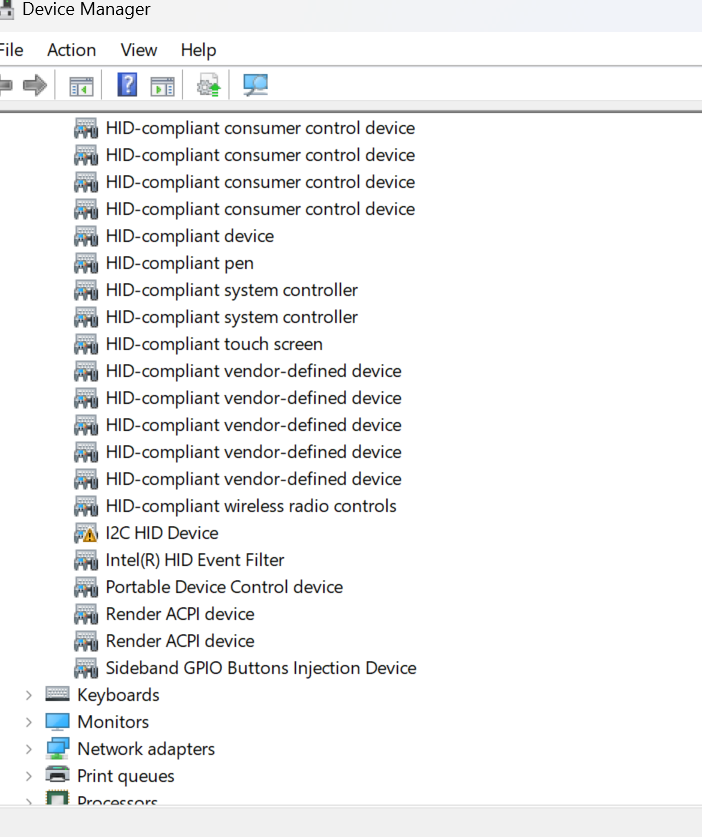Click the Show/Hide Action Pane toolbar icon

point(161,85)
